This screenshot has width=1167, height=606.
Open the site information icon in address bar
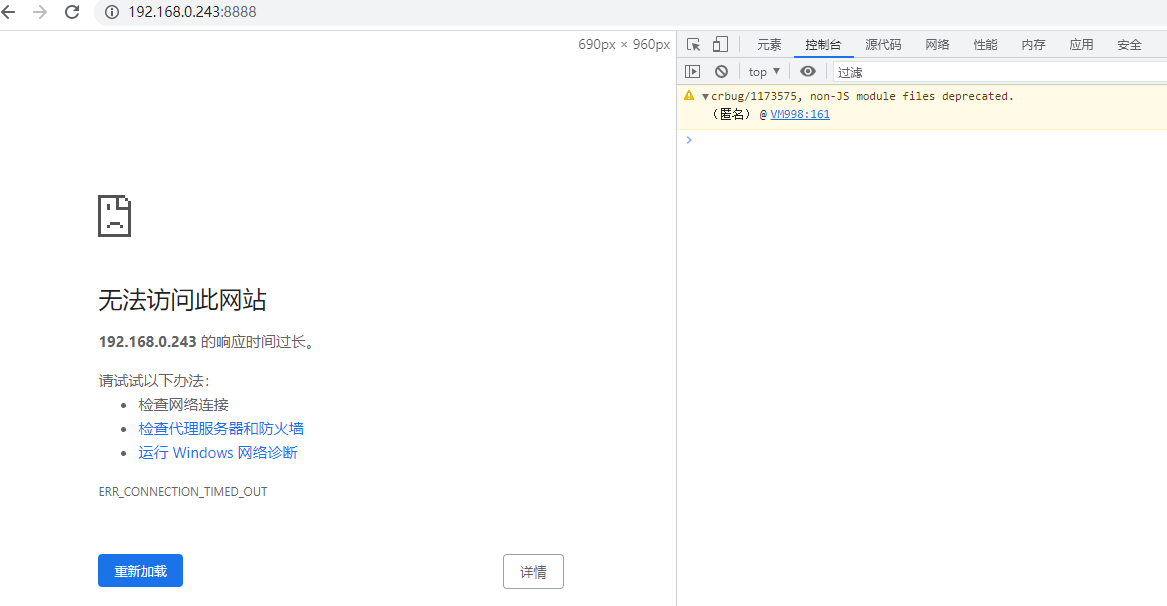click(x=113, y=12)
